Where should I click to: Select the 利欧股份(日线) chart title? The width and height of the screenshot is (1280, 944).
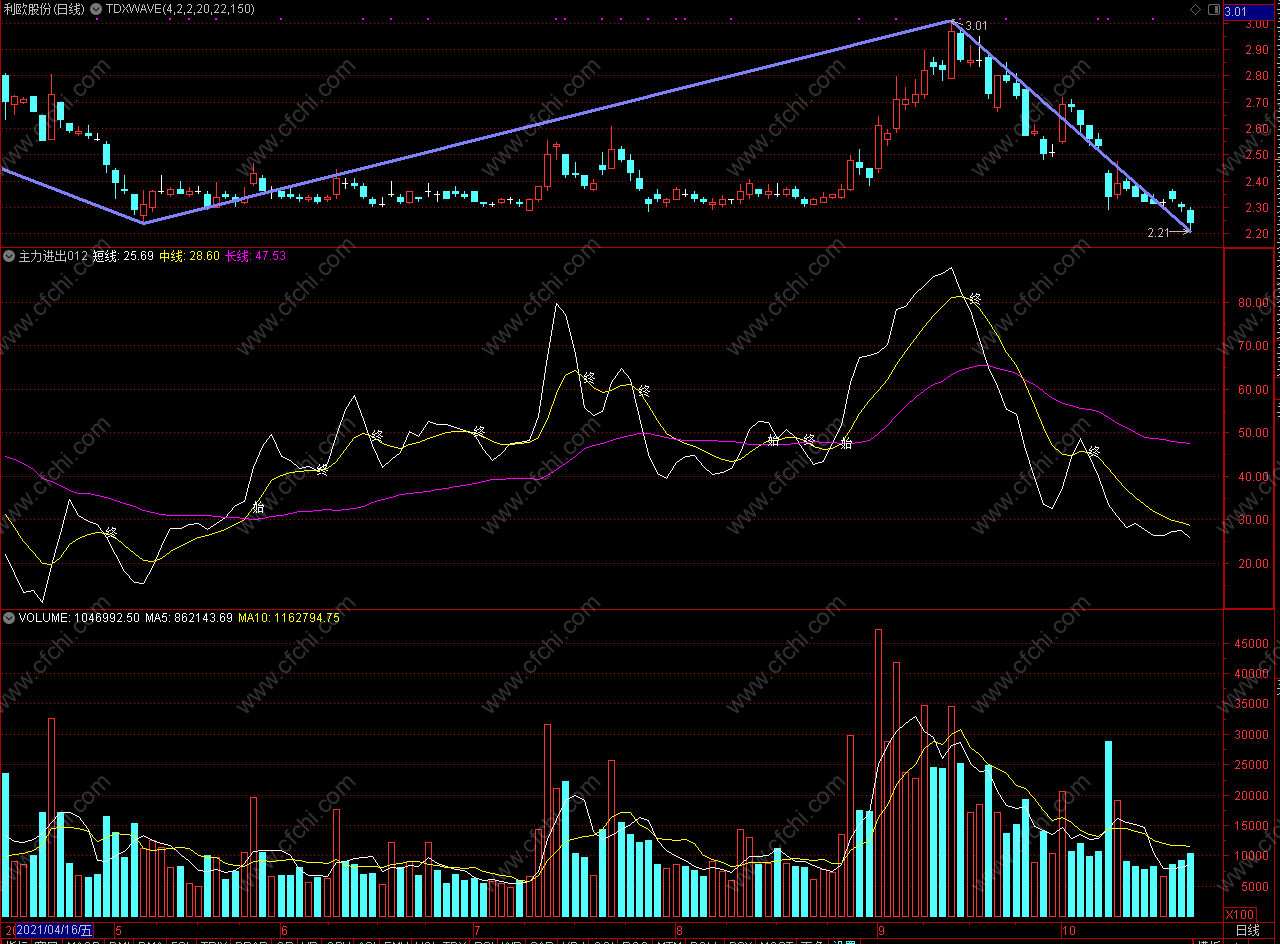(43, 9)
